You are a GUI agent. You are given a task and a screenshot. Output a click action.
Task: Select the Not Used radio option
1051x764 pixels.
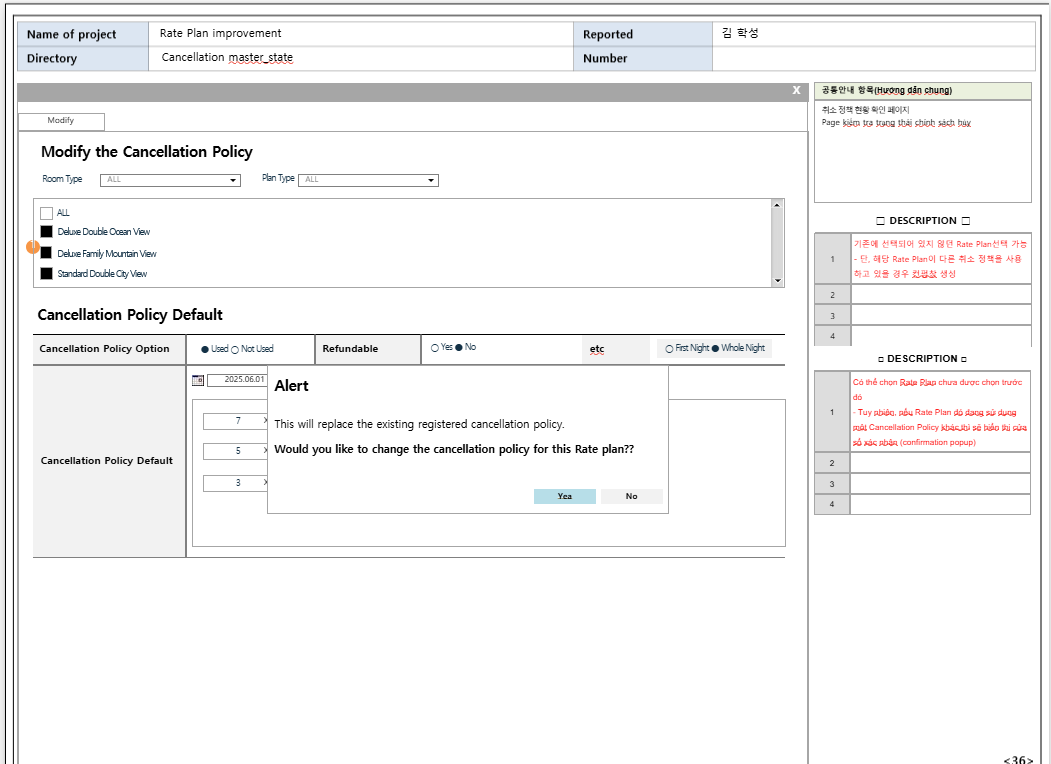coord(235,349)
